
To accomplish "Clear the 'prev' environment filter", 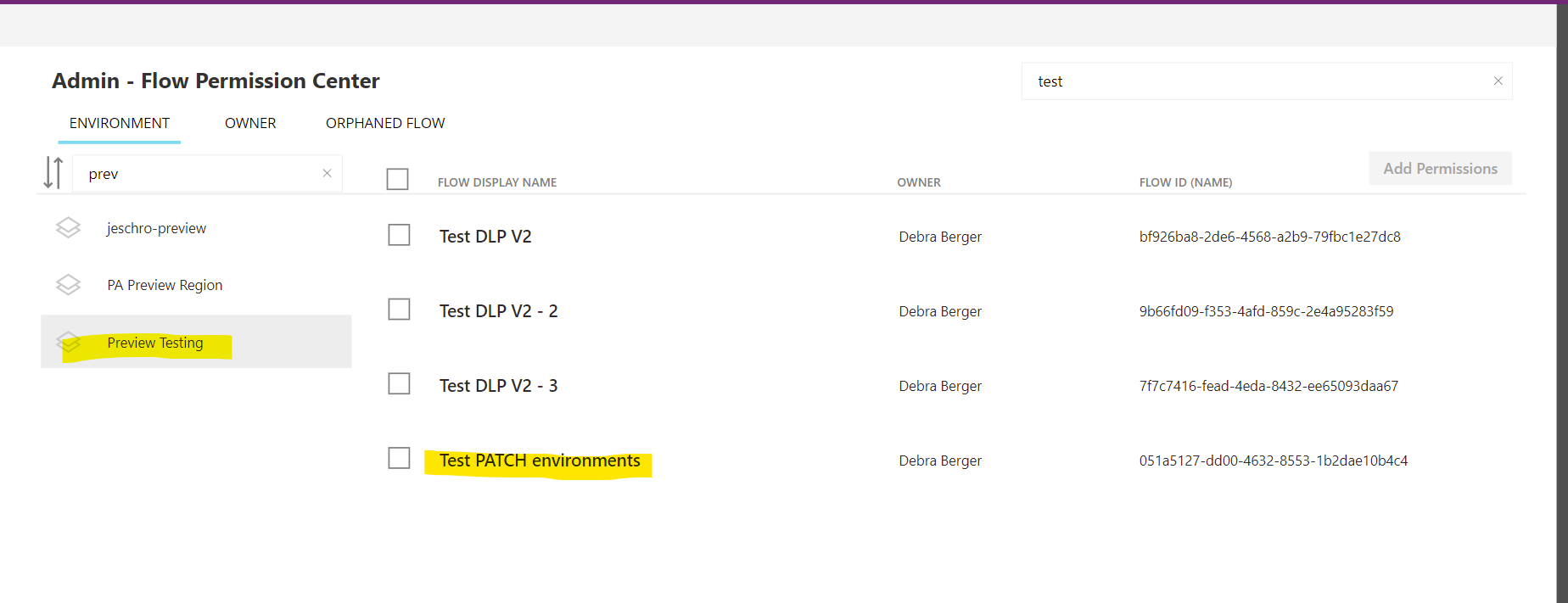I will (x=327, y=173).
